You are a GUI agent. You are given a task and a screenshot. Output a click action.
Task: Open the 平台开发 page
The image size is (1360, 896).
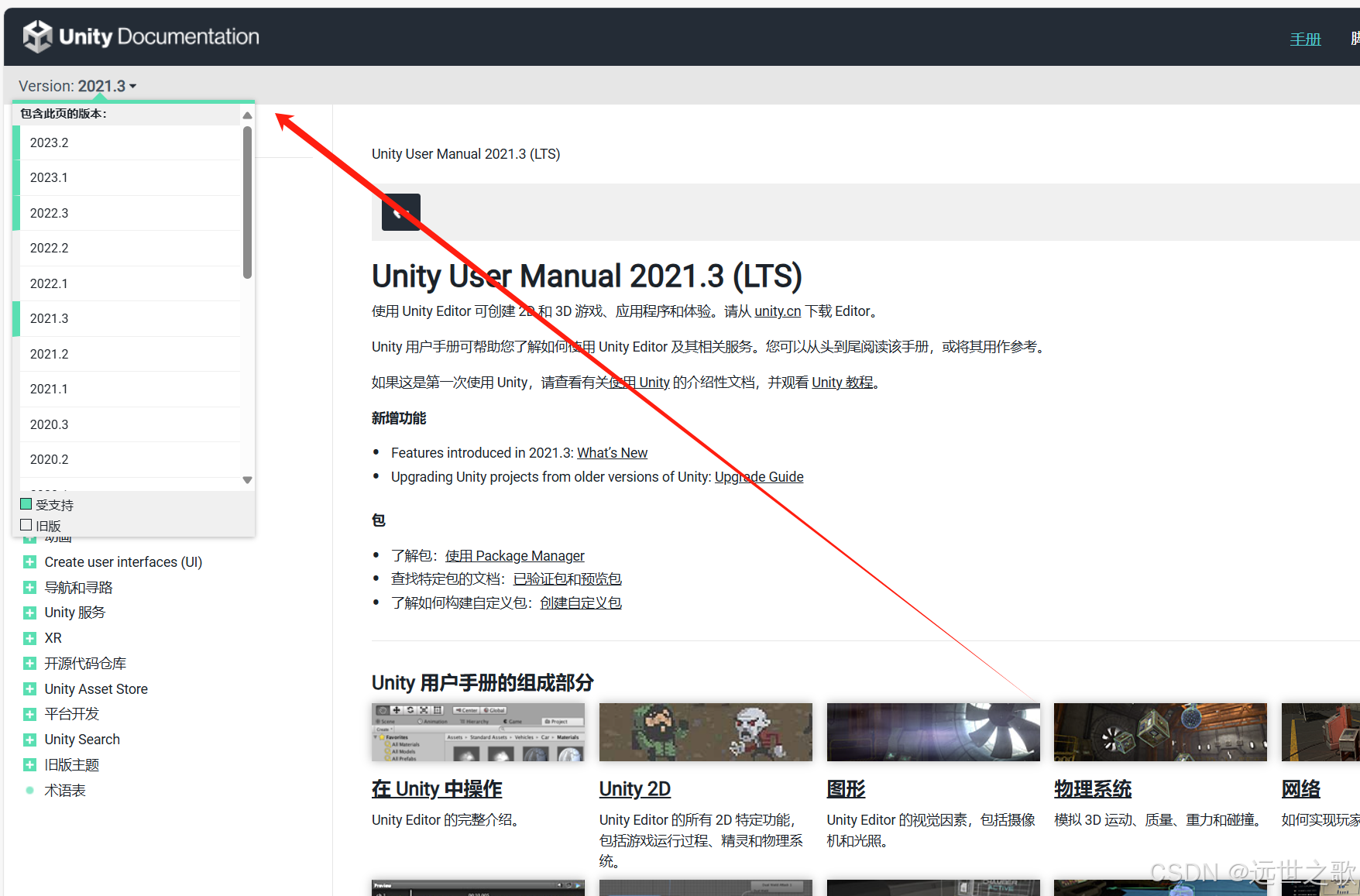click(71, 714)
